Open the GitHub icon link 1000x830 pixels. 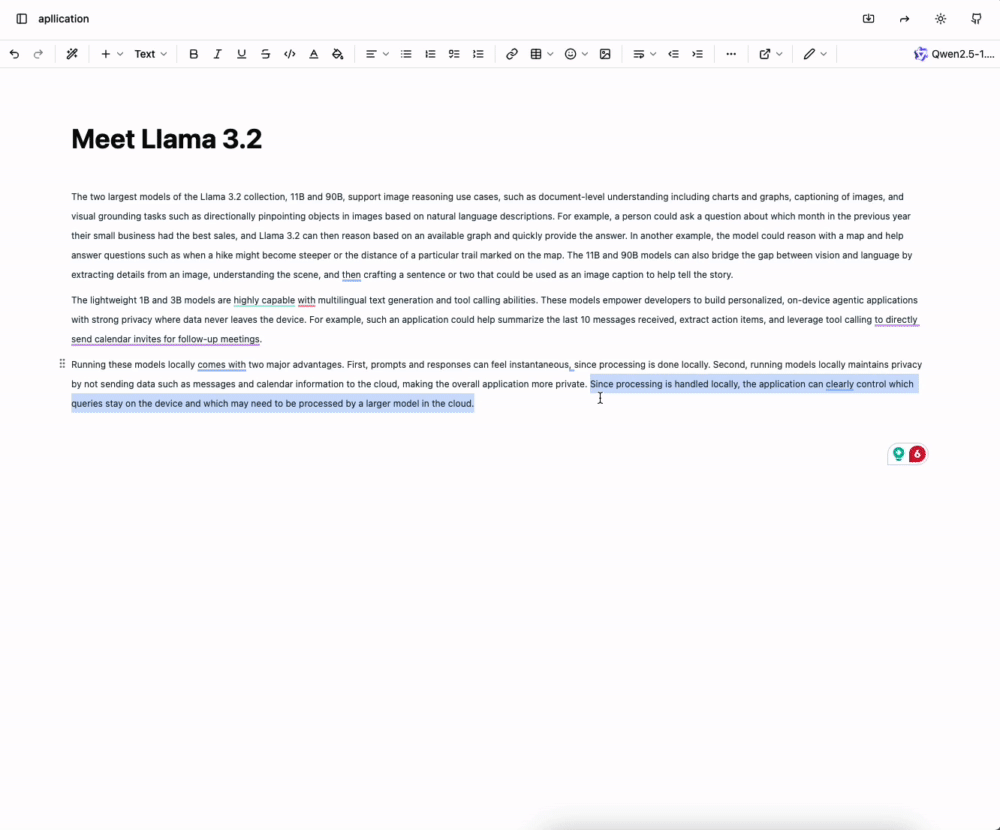tap(976, 19)
